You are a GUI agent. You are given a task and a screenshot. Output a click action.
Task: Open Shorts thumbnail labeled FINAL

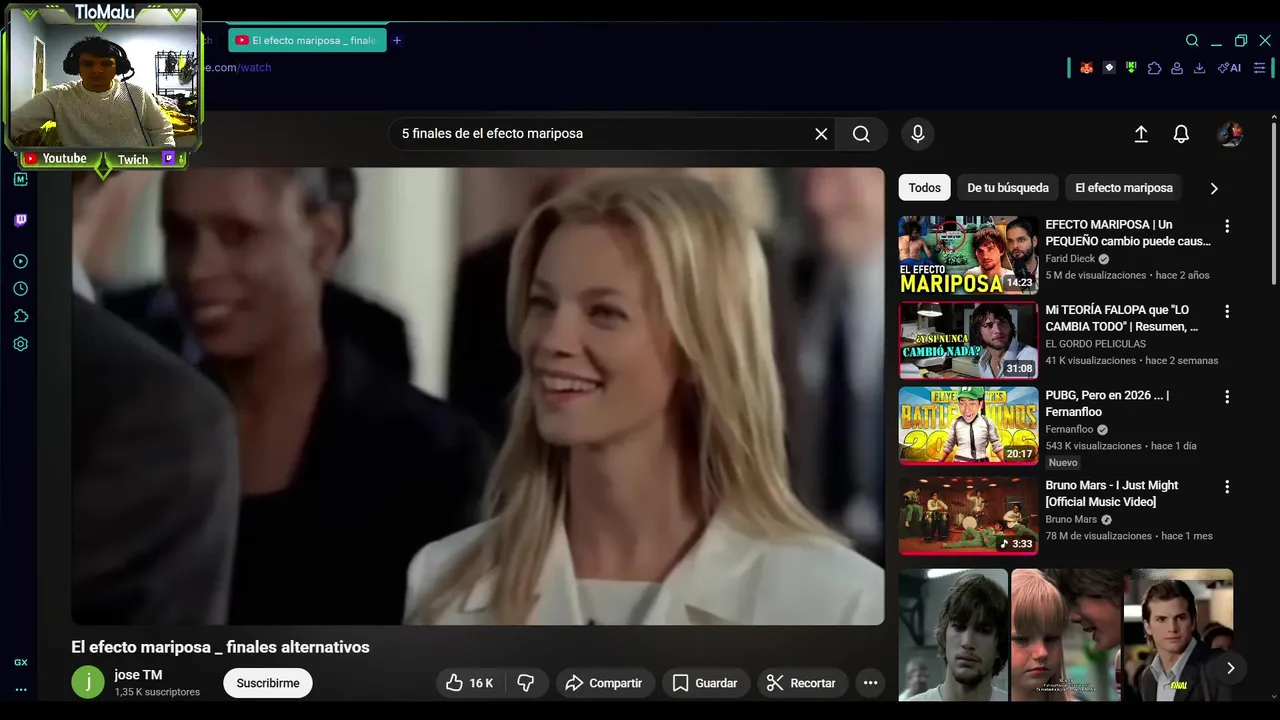[x=1179, y=635]
